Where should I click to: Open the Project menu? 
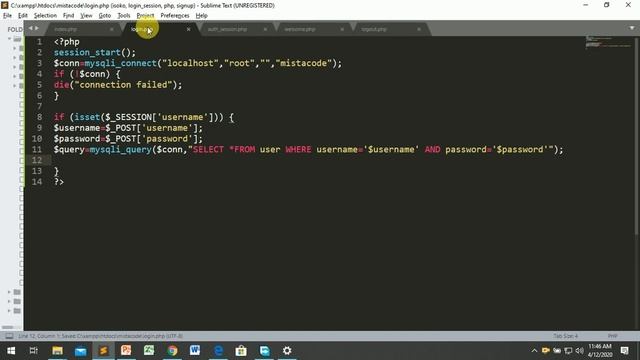145,16
